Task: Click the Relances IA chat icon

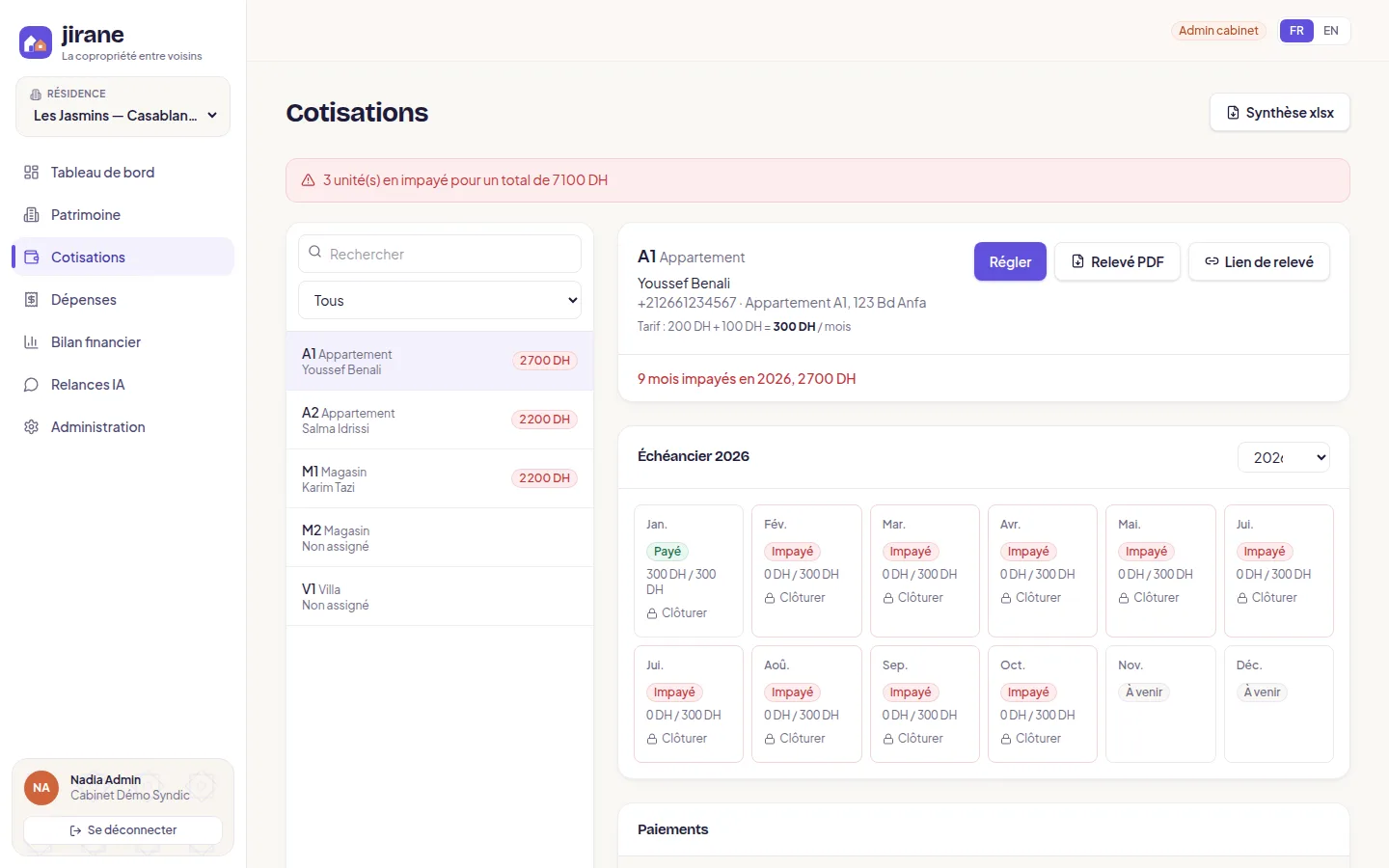Action: [x=31, y=385]
